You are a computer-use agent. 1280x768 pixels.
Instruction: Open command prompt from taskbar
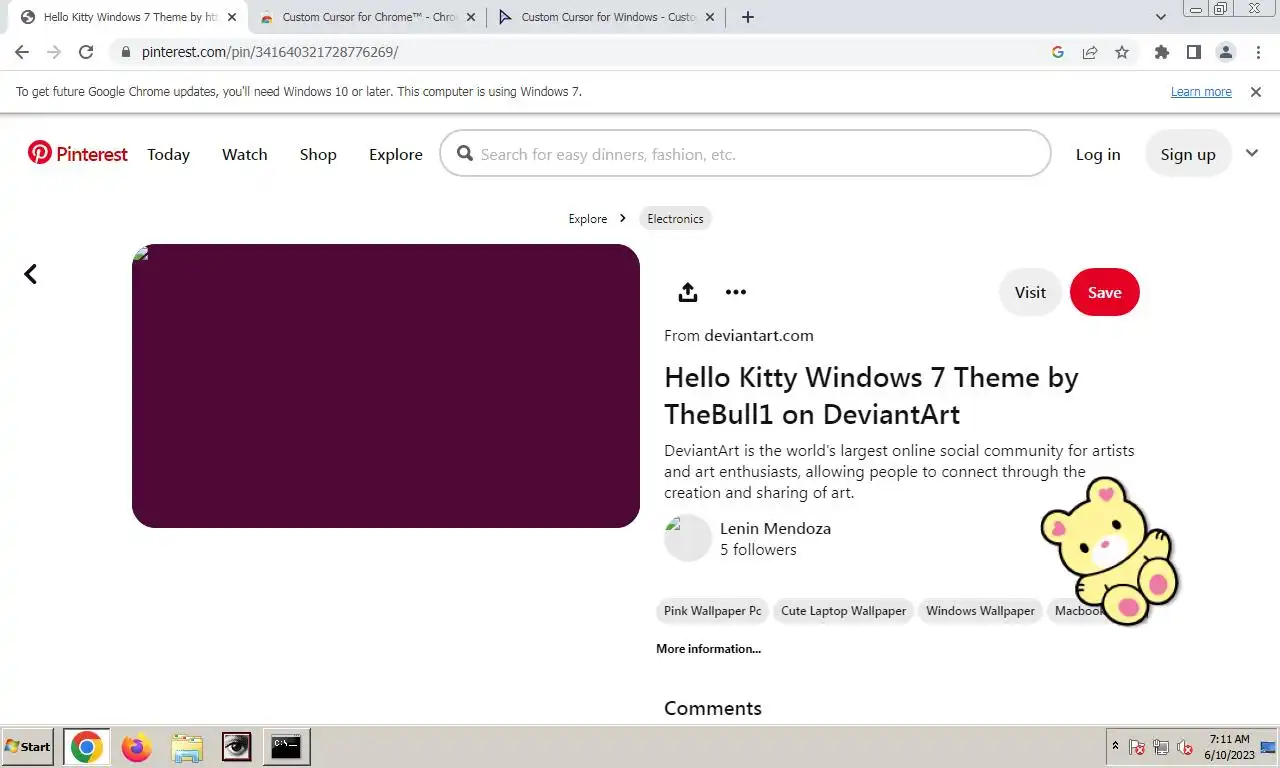point(286,747)
